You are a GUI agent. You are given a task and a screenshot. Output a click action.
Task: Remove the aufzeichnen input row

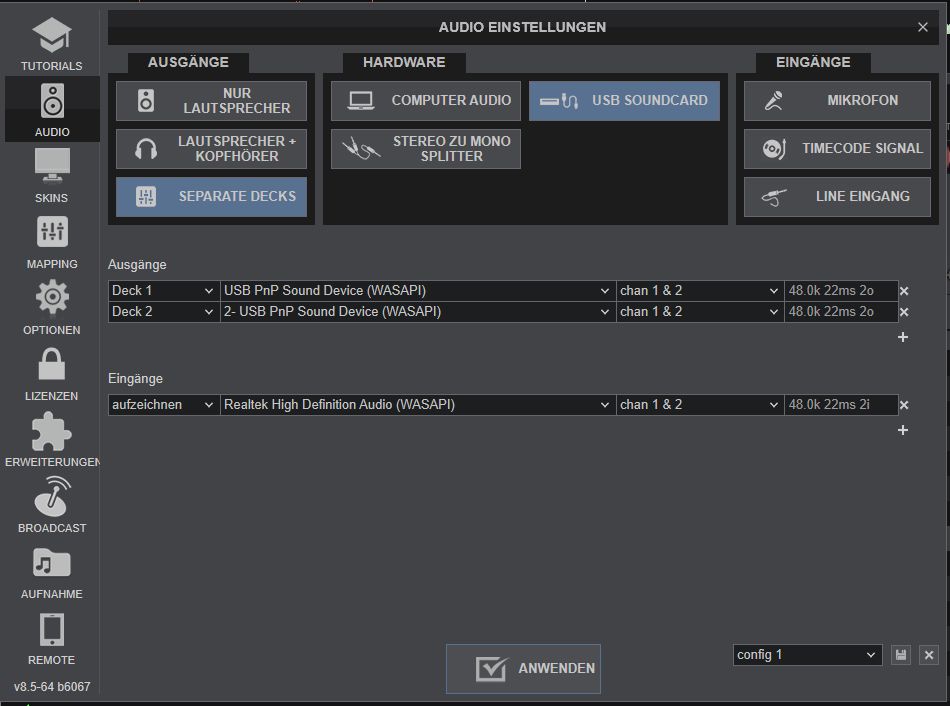[x=904, y=405]
